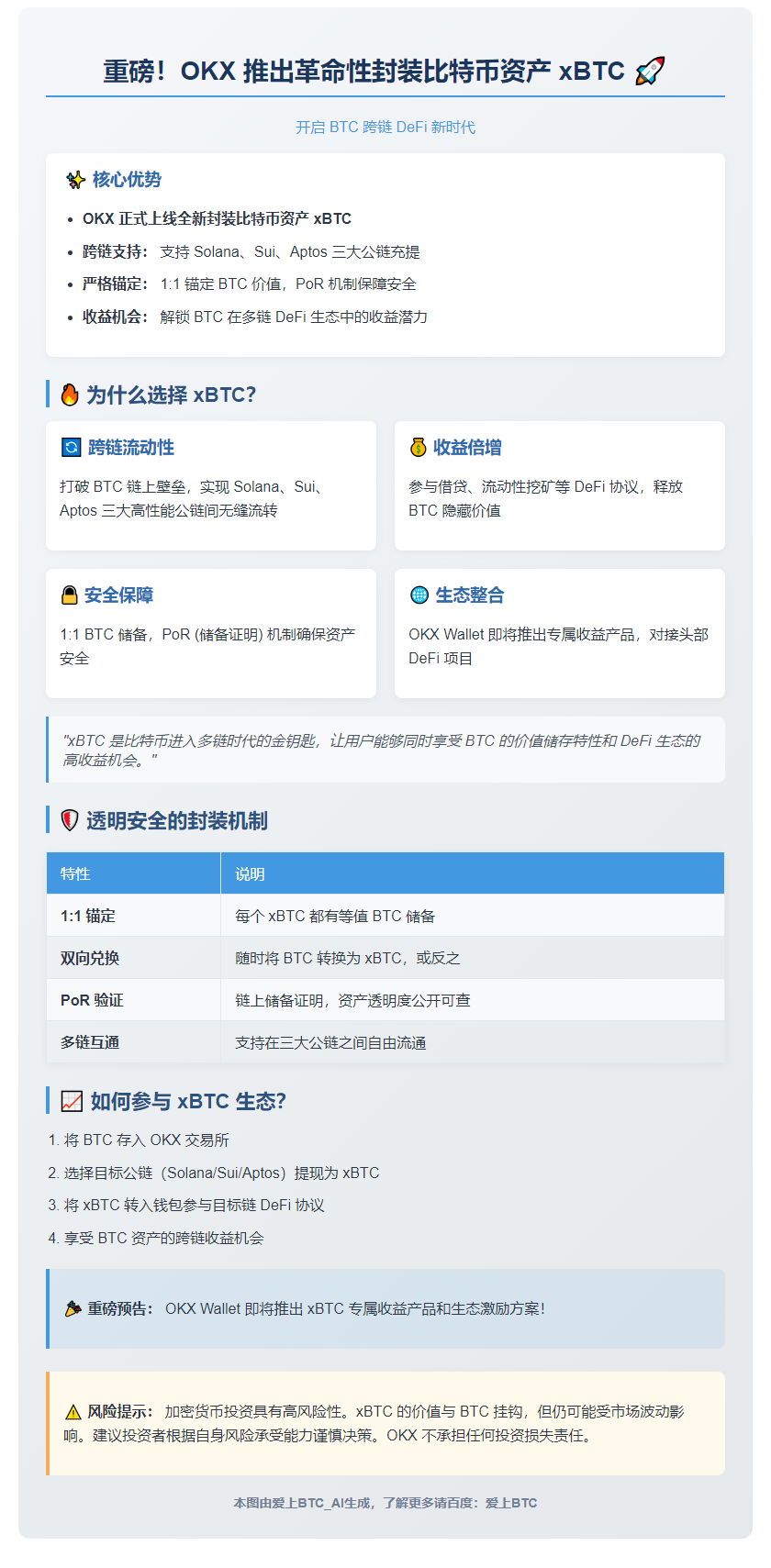This screenshot has width=771, height=1568.
Task: Click cell 链上储备证明，资产透明度公开可查
Action: pos(473,1000)
